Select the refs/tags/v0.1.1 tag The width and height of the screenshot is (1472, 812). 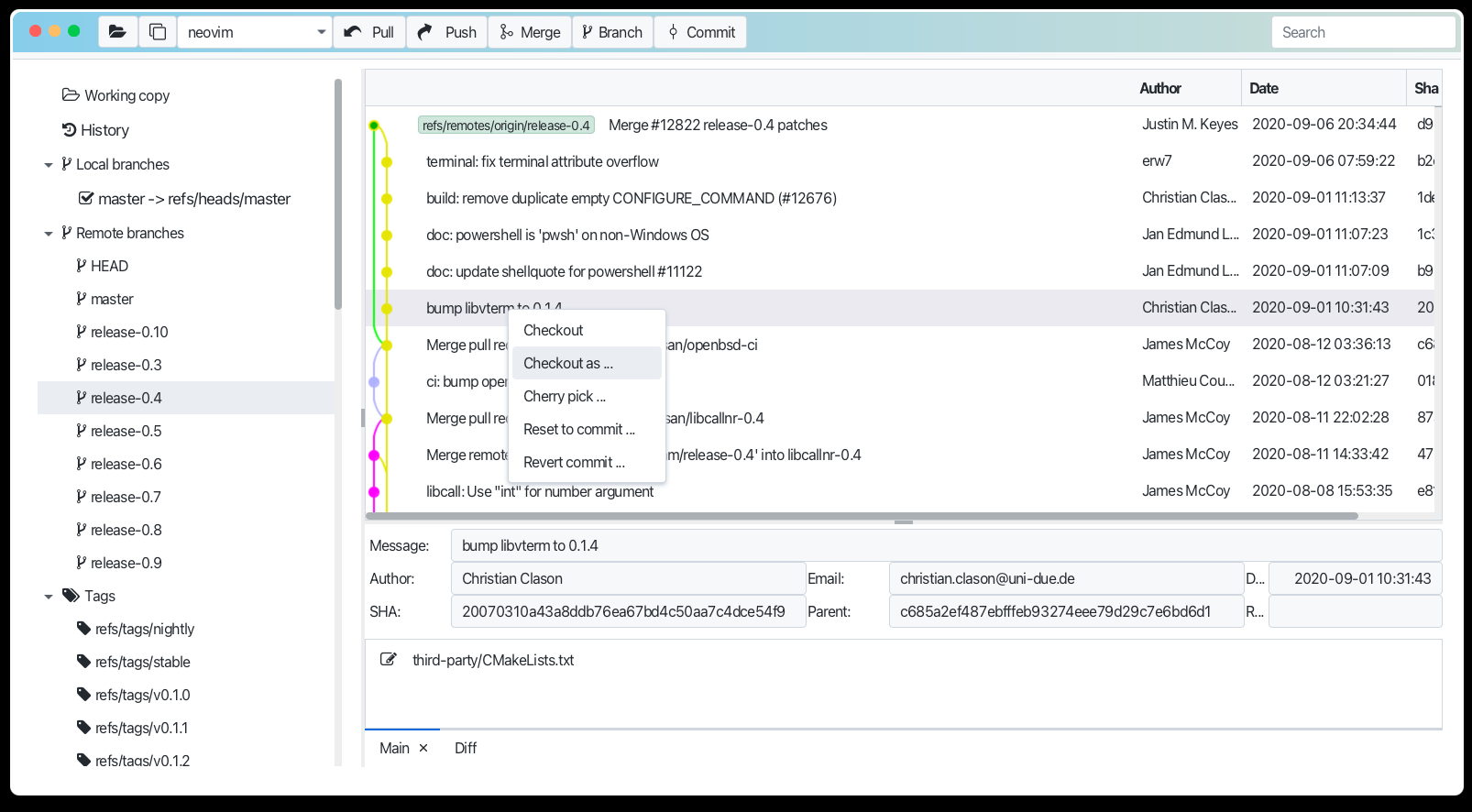tap(133, 728)
